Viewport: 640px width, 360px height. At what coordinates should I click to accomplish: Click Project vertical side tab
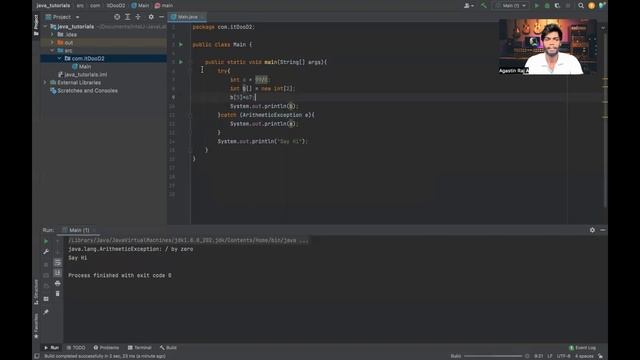(x=36, y=24)
